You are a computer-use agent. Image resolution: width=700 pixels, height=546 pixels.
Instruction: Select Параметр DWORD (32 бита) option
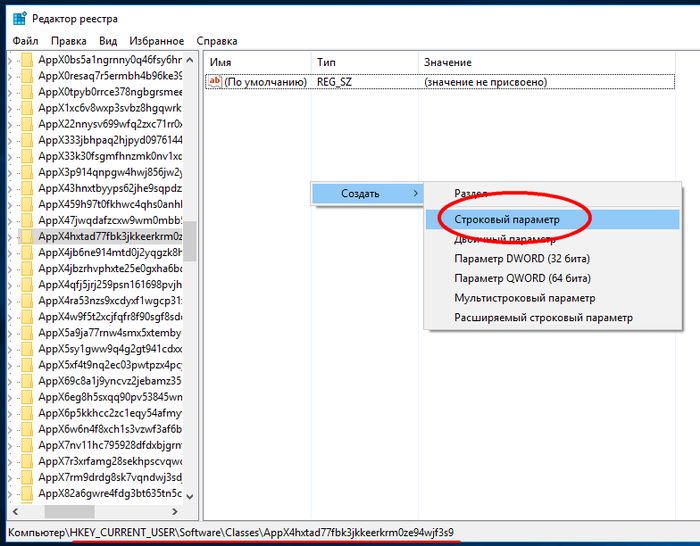(x=522, y=258)
